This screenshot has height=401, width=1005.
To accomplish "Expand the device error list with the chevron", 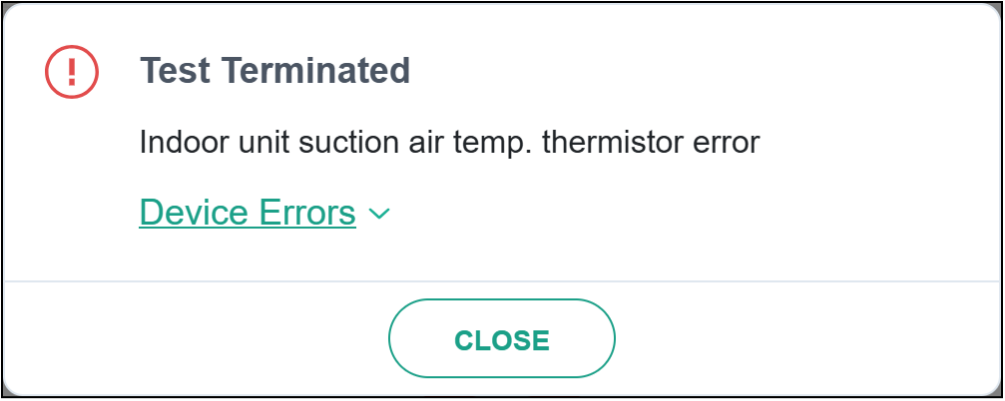I will [379, 214].
